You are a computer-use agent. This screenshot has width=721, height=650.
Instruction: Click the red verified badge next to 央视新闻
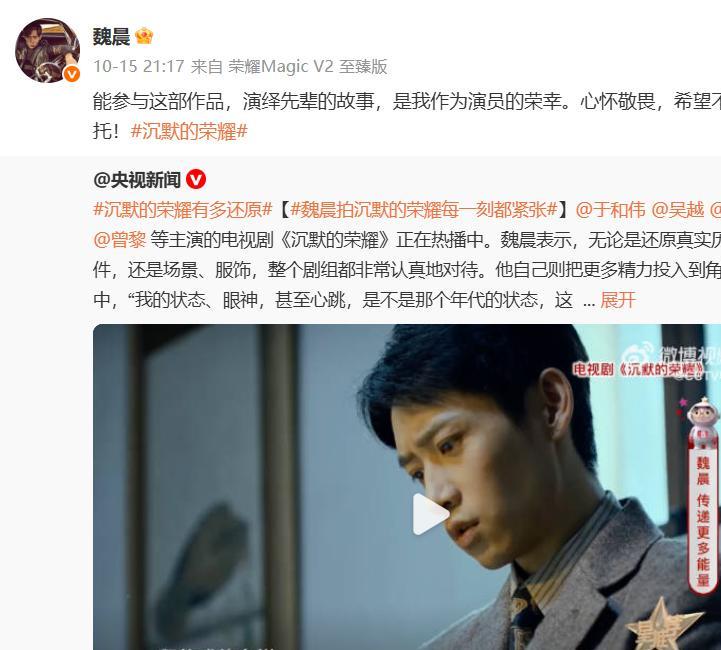coord(196,179)
